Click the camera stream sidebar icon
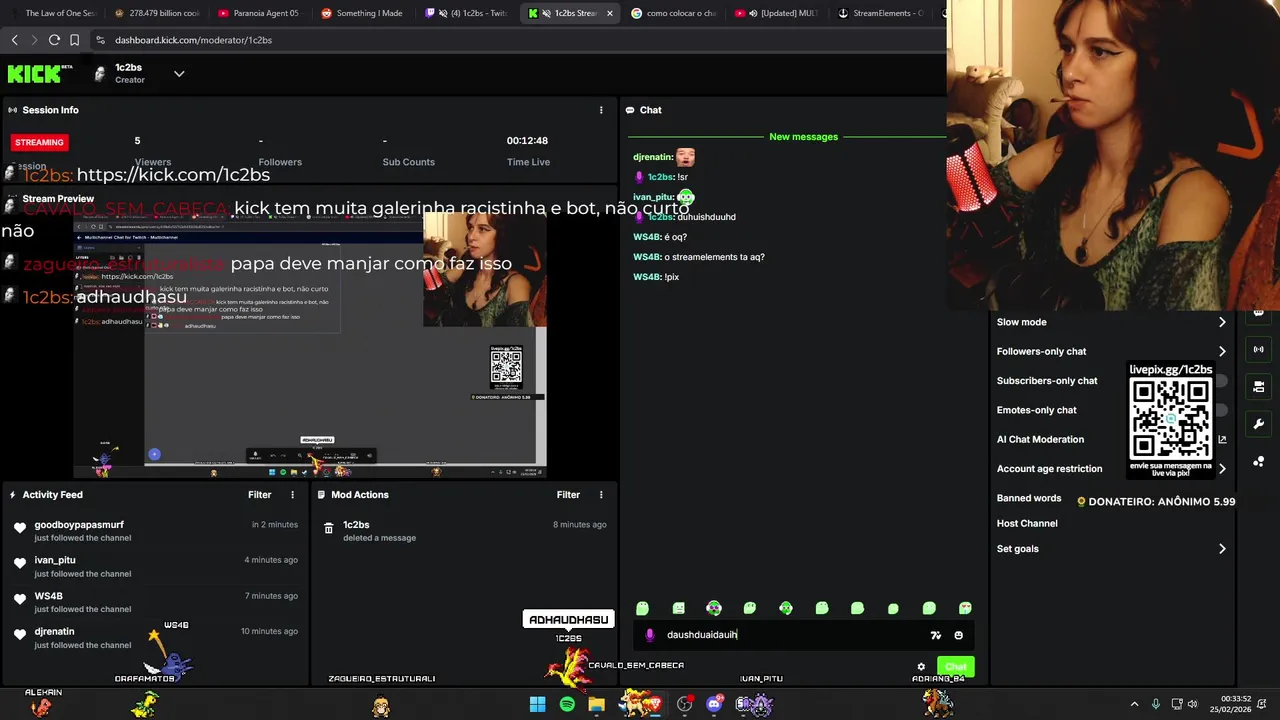The image size is (1280, 720). tap(1259, 387)
